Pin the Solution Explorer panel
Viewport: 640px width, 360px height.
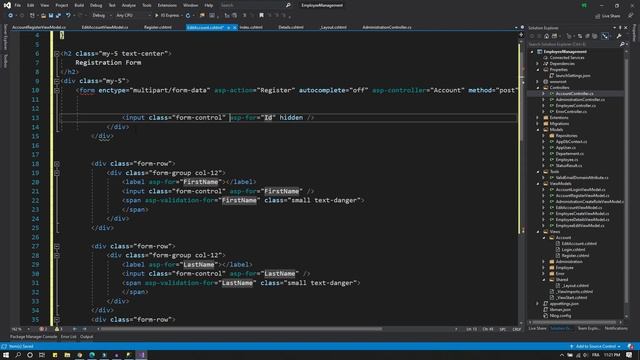coord(620,28)
